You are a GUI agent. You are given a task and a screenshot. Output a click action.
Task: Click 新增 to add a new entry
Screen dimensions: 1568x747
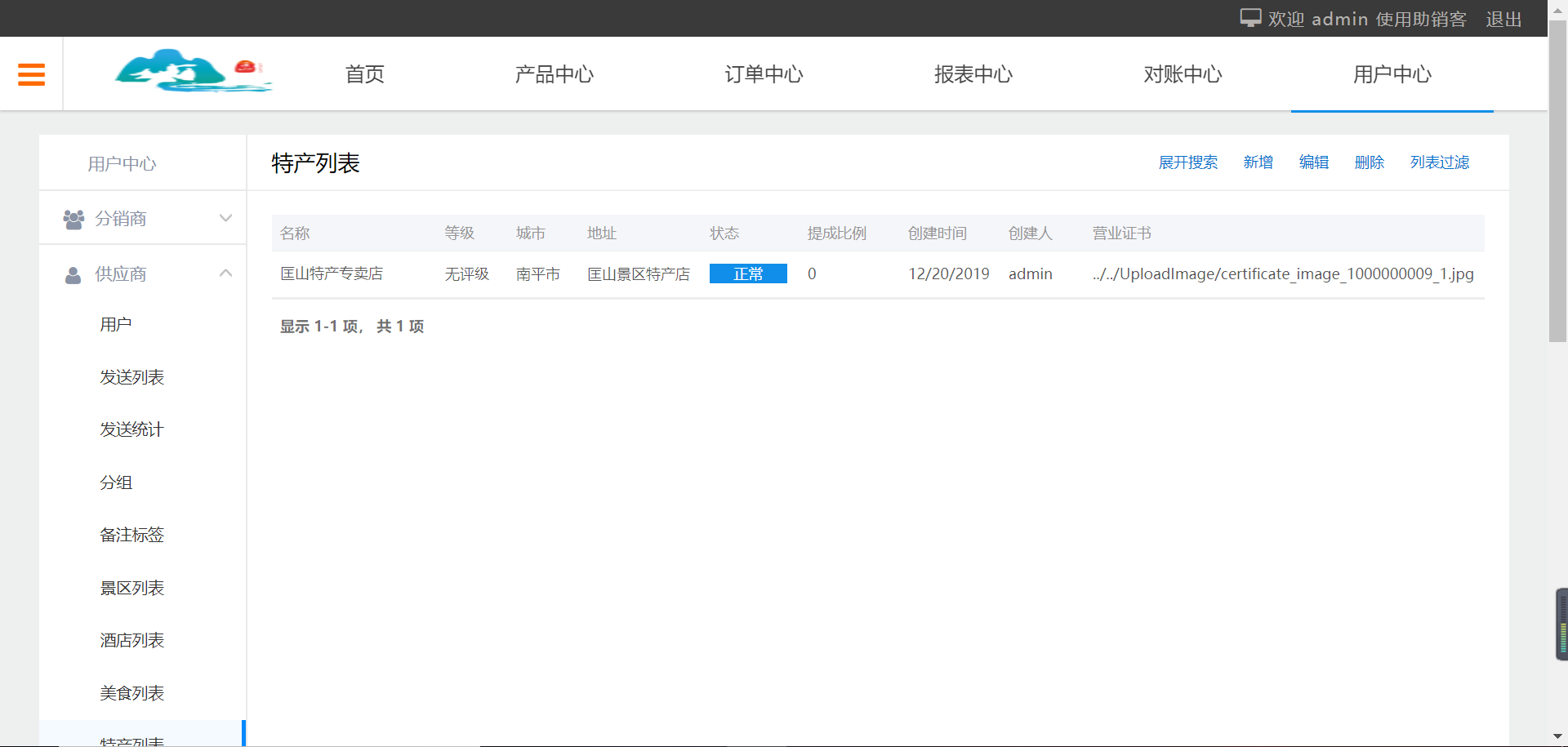[1258, 162]
